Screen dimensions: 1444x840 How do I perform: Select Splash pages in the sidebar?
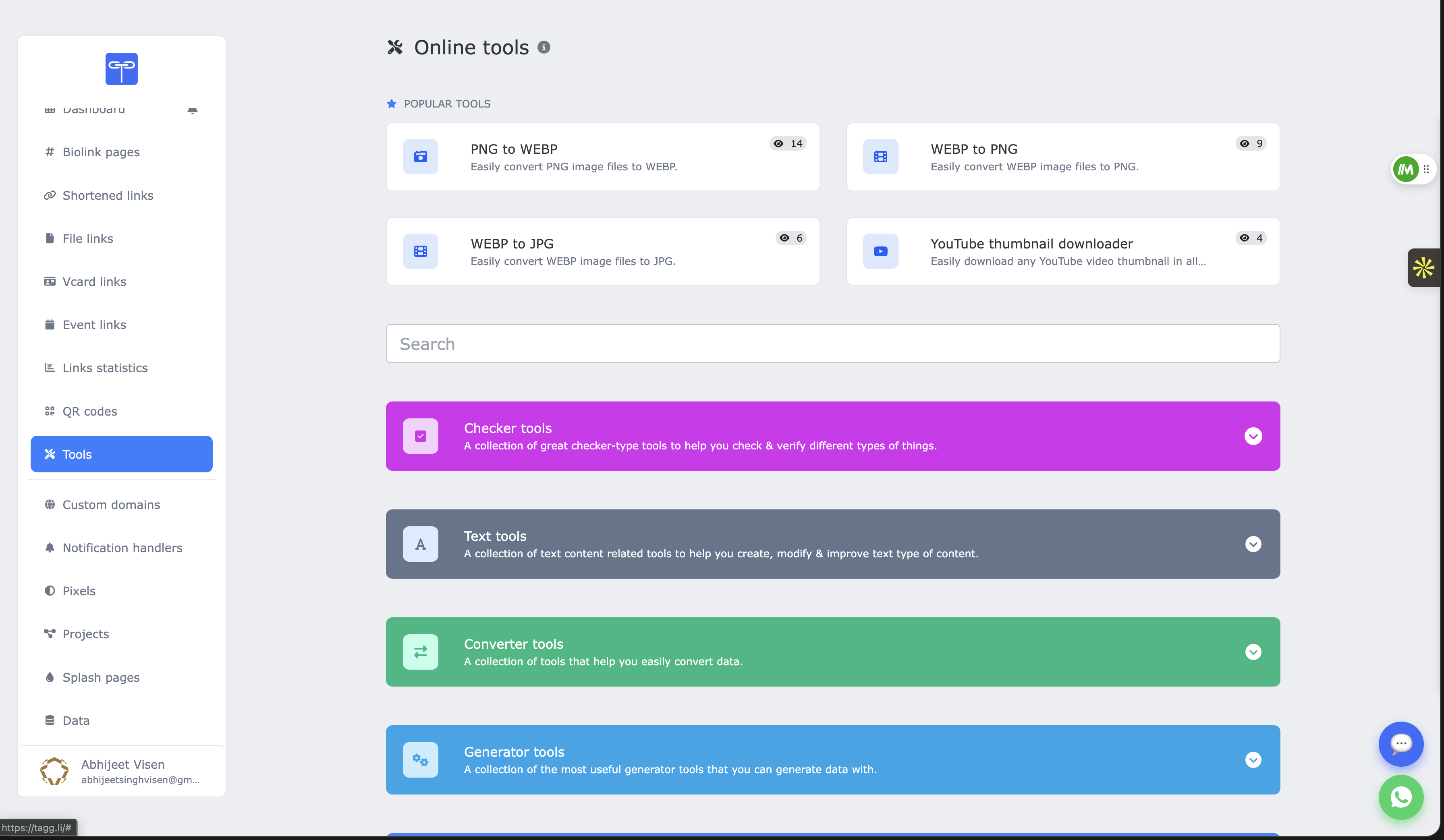101,677
